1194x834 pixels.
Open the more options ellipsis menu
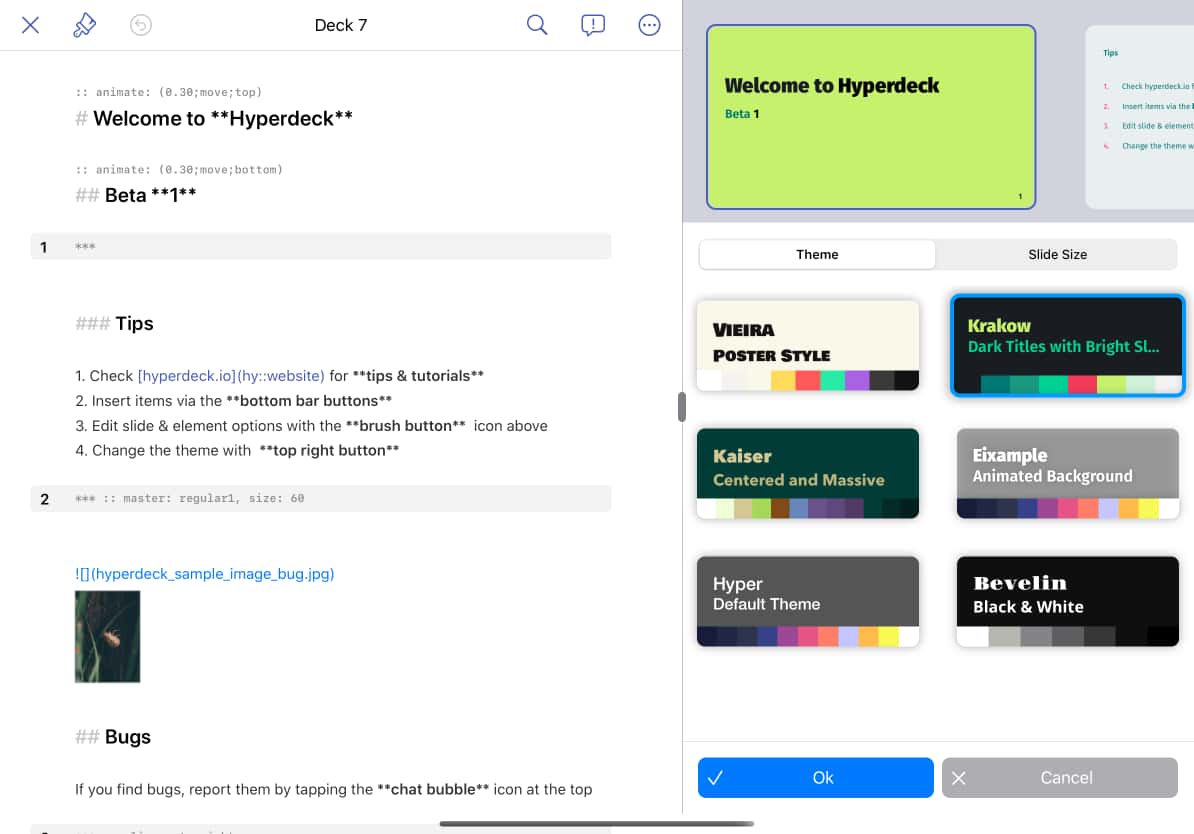[x=649, y=25]
